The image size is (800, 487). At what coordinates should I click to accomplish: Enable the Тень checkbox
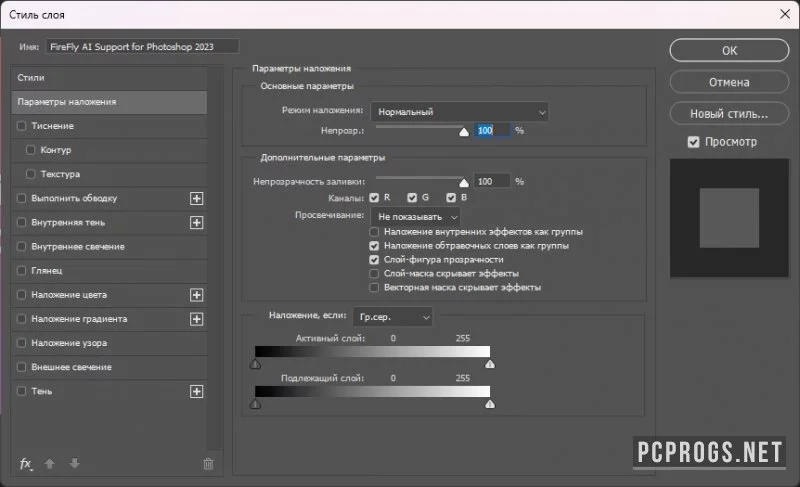(x=21, y=391)
